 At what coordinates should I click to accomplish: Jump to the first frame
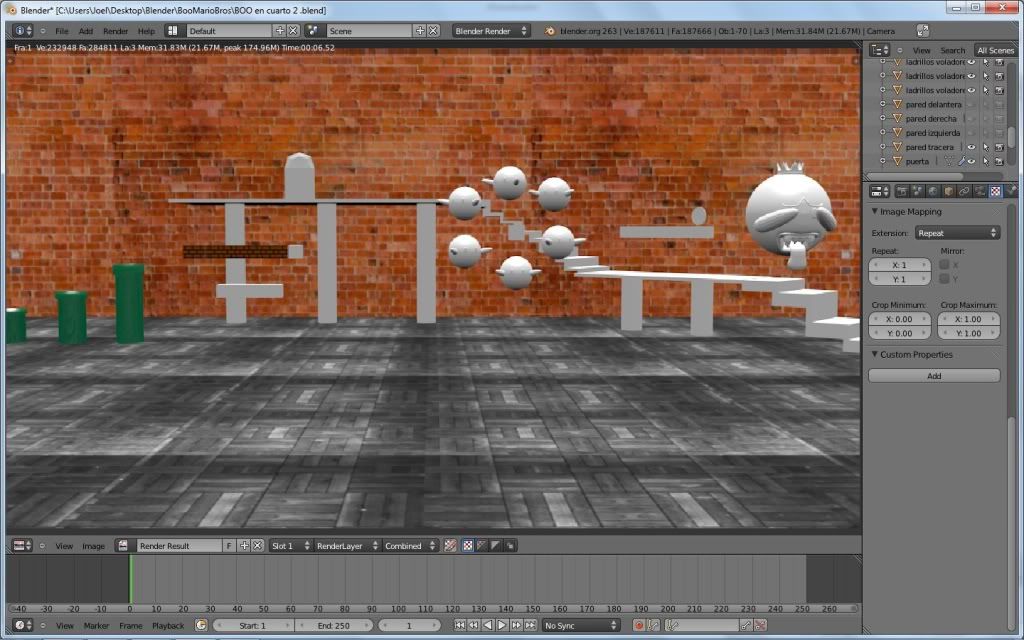460,626
